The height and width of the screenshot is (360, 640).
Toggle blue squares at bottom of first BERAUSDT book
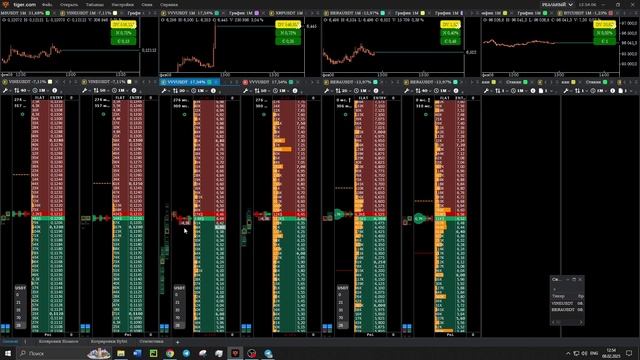coord(327,327)
